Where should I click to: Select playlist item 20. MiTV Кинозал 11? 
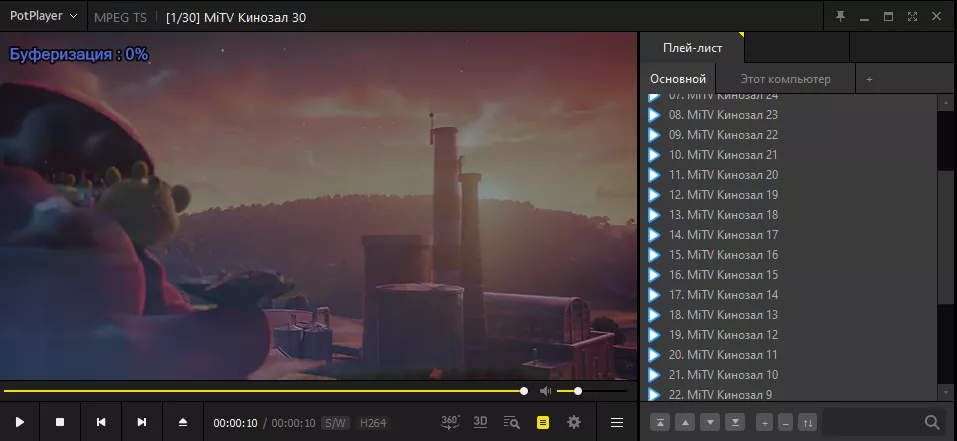point(790,355)
